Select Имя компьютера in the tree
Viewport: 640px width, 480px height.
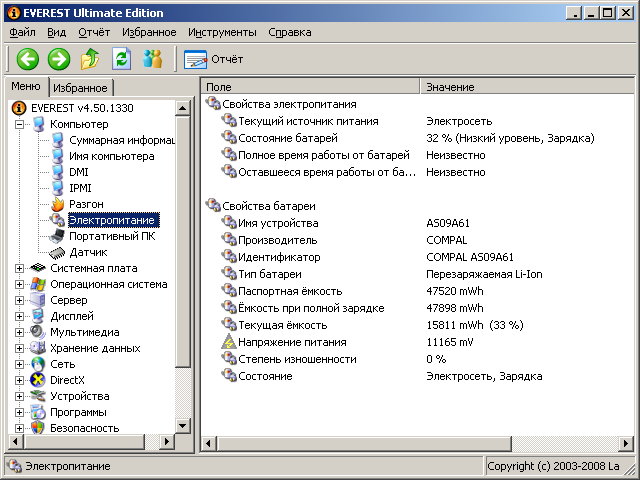tap(112, 156)
